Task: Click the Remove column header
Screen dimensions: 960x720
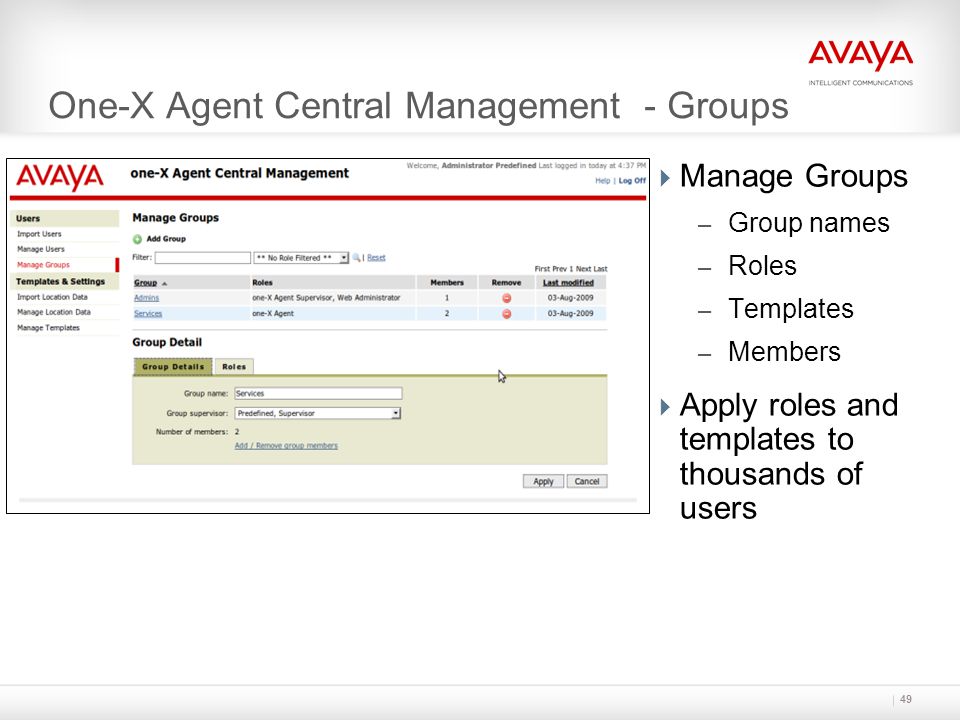Action: coord(506,283)
